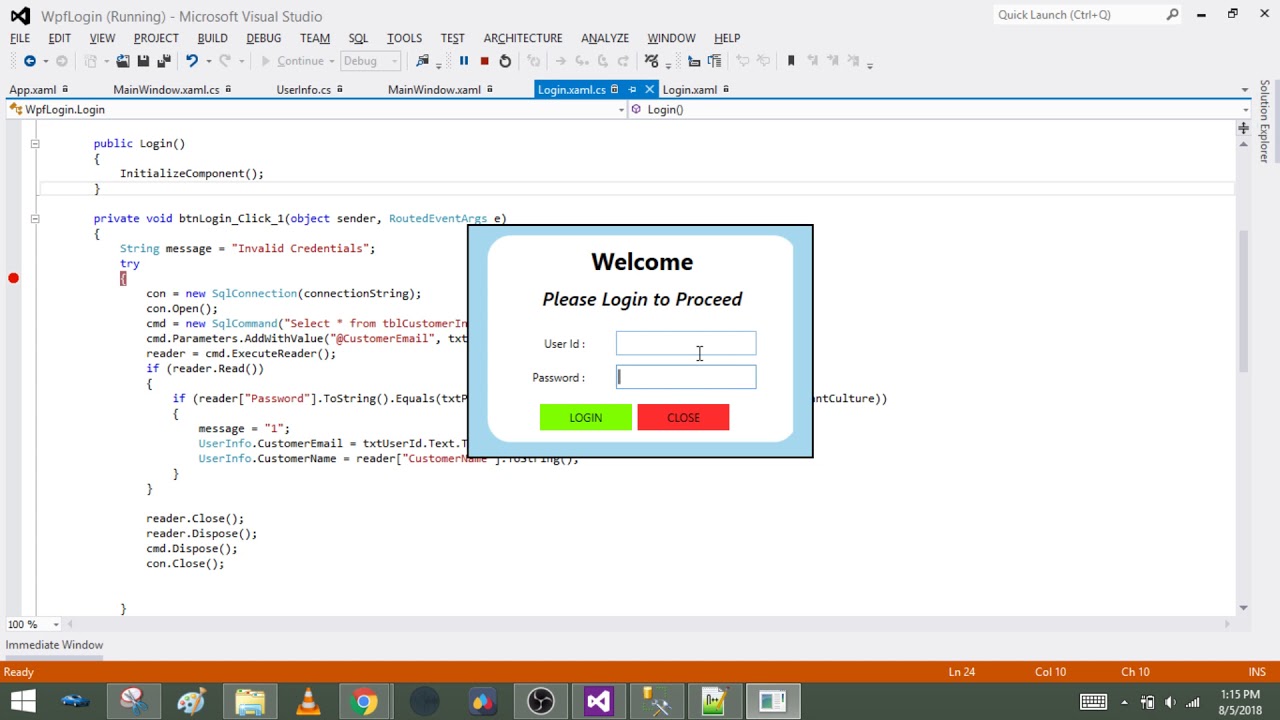Pin the Login.xaml.cs tab
This screenshot has width=1280, height=720.
click(632, 89)
